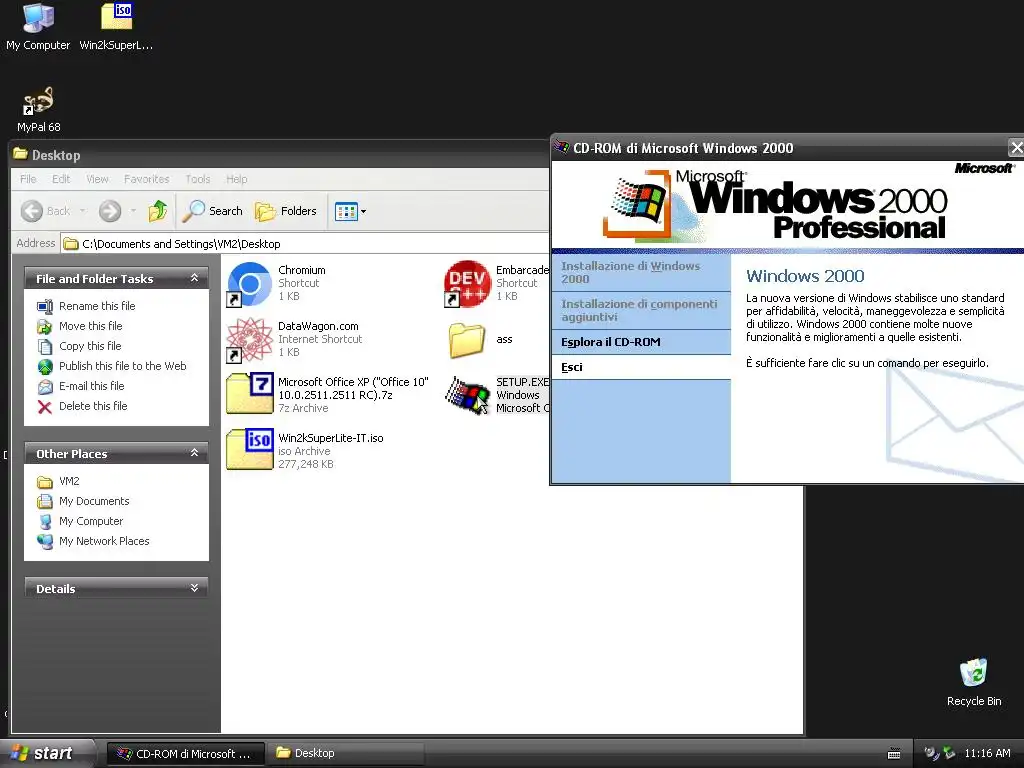Click the Back button in Explorer toolbar
Image resolution: width=1024 pixels, height=768 pixels.
click(x=45, y=211)
